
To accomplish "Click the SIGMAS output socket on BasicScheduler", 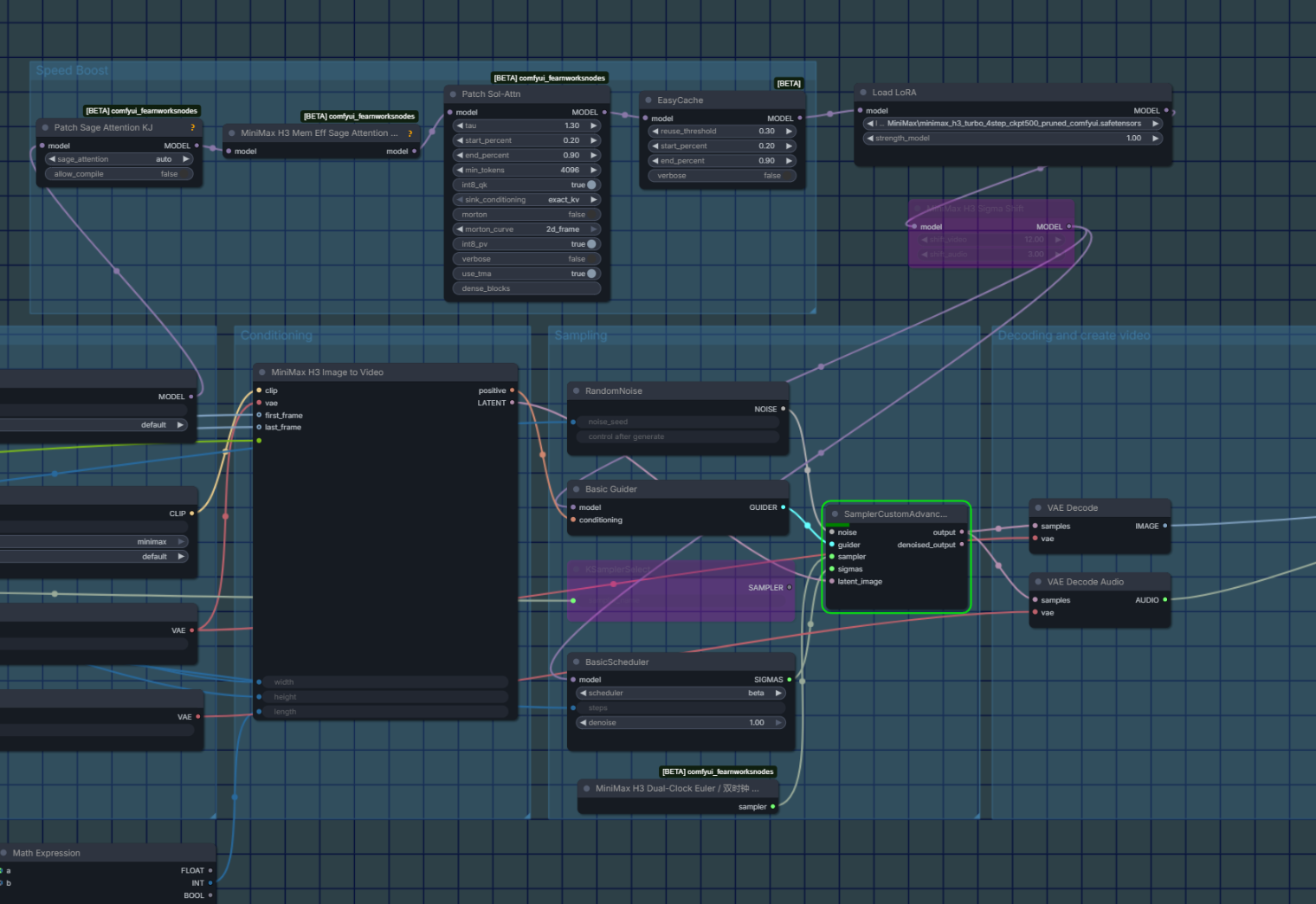I will tap(790, 680).
